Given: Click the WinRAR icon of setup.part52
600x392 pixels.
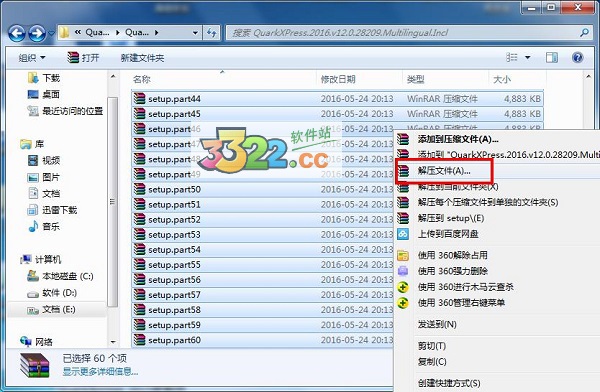Looking at the screenshot, I should [x=140, y=219].
